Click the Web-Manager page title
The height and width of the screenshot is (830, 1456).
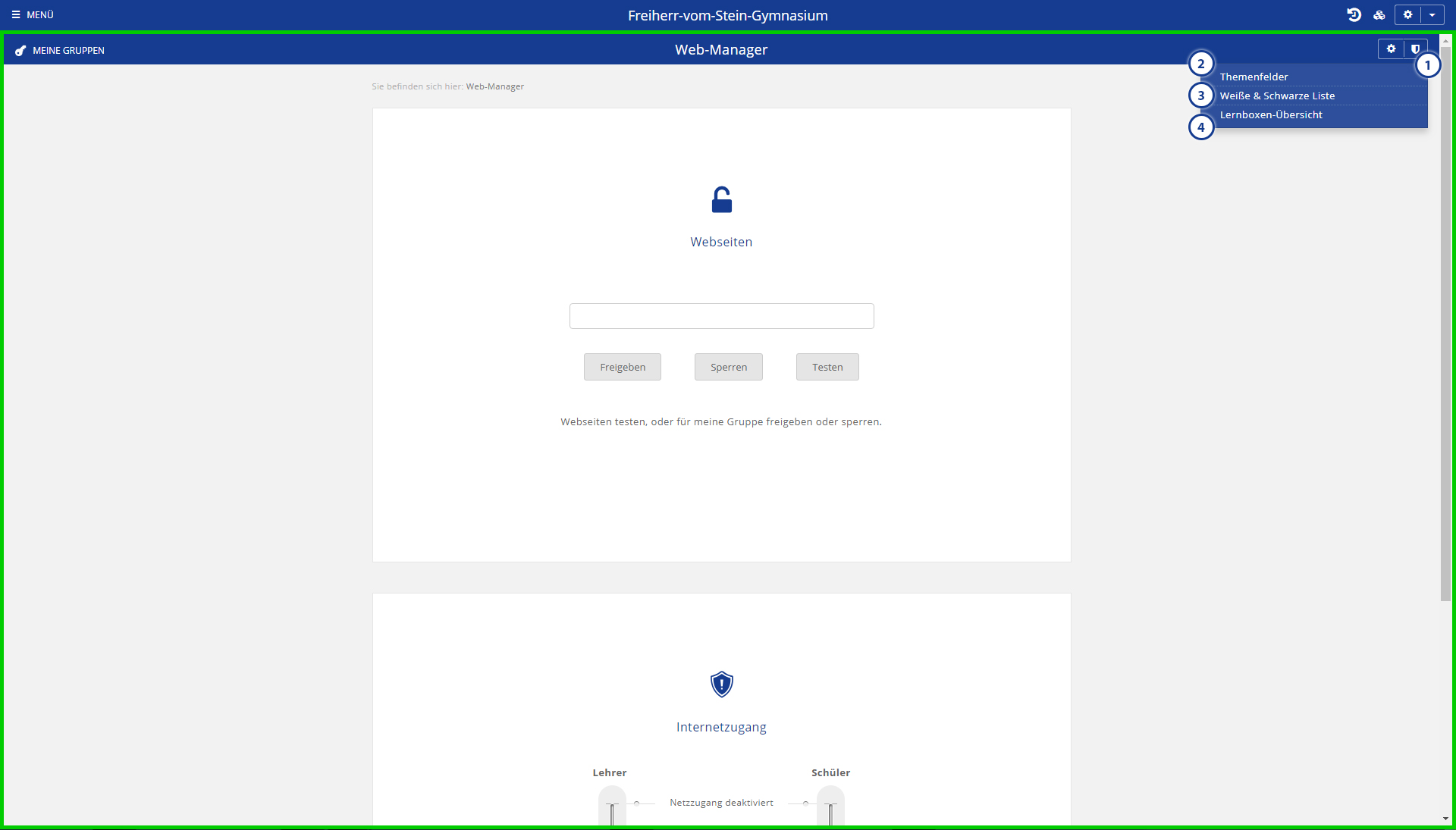click(721, 50)
